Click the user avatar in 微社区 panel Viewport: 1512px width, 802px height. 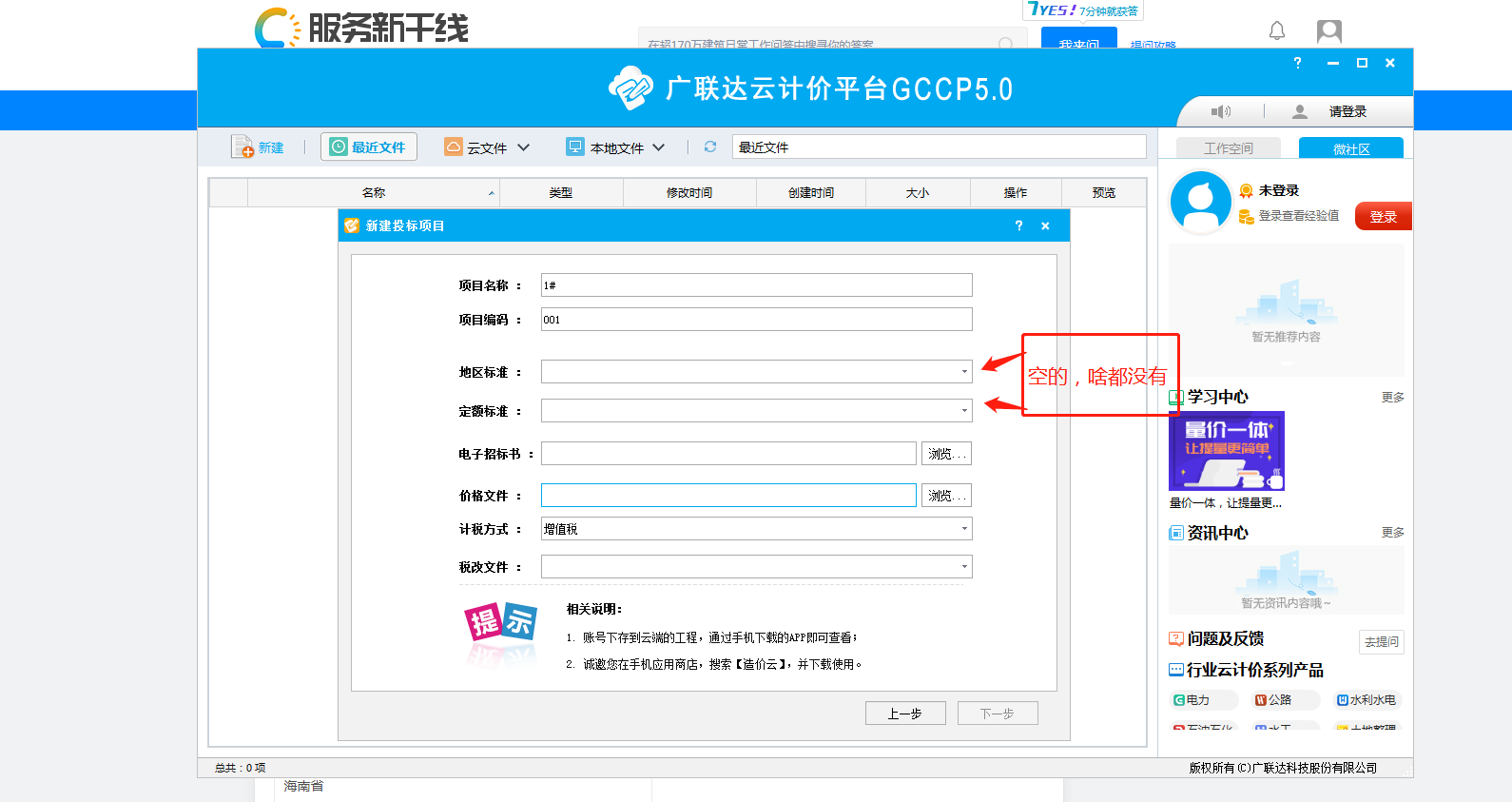(1201, 203)
